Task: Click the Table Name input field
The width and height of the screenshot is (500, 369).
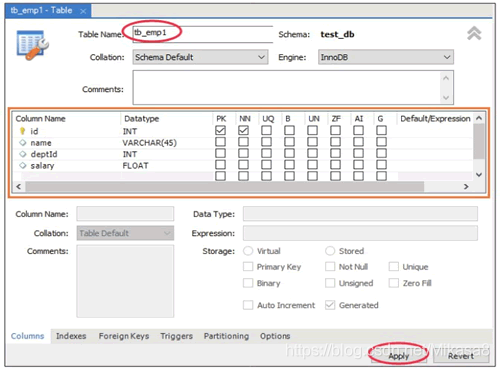Action: 203,34
